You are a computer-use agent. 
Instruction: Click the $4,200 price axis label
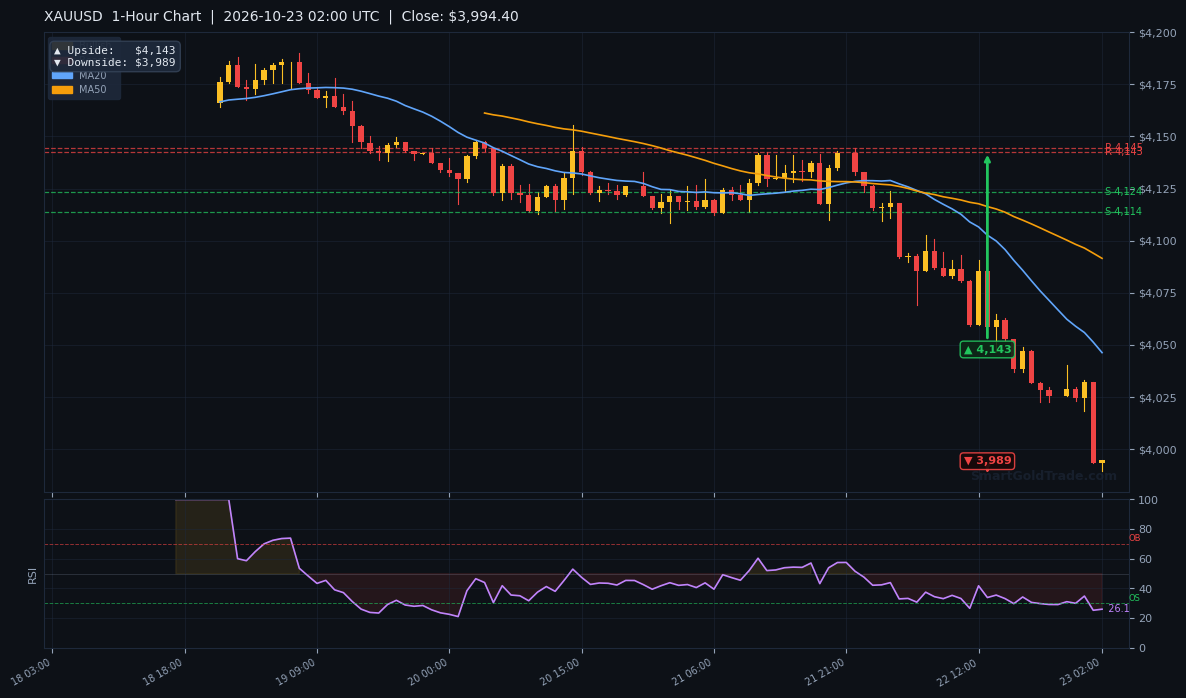(1157, 33)
